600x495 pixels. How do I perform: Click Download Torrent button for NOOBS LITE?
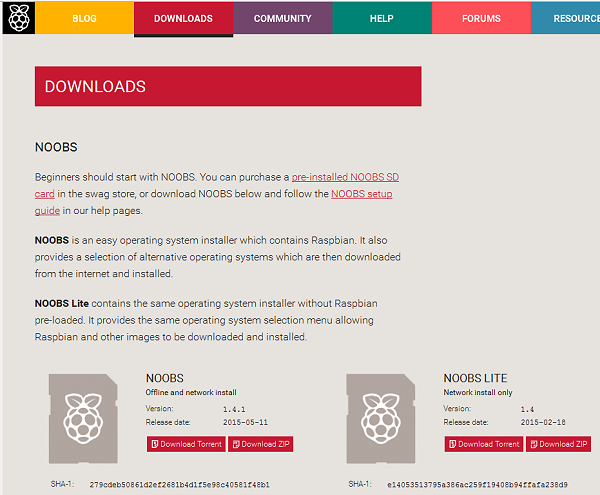484,444
